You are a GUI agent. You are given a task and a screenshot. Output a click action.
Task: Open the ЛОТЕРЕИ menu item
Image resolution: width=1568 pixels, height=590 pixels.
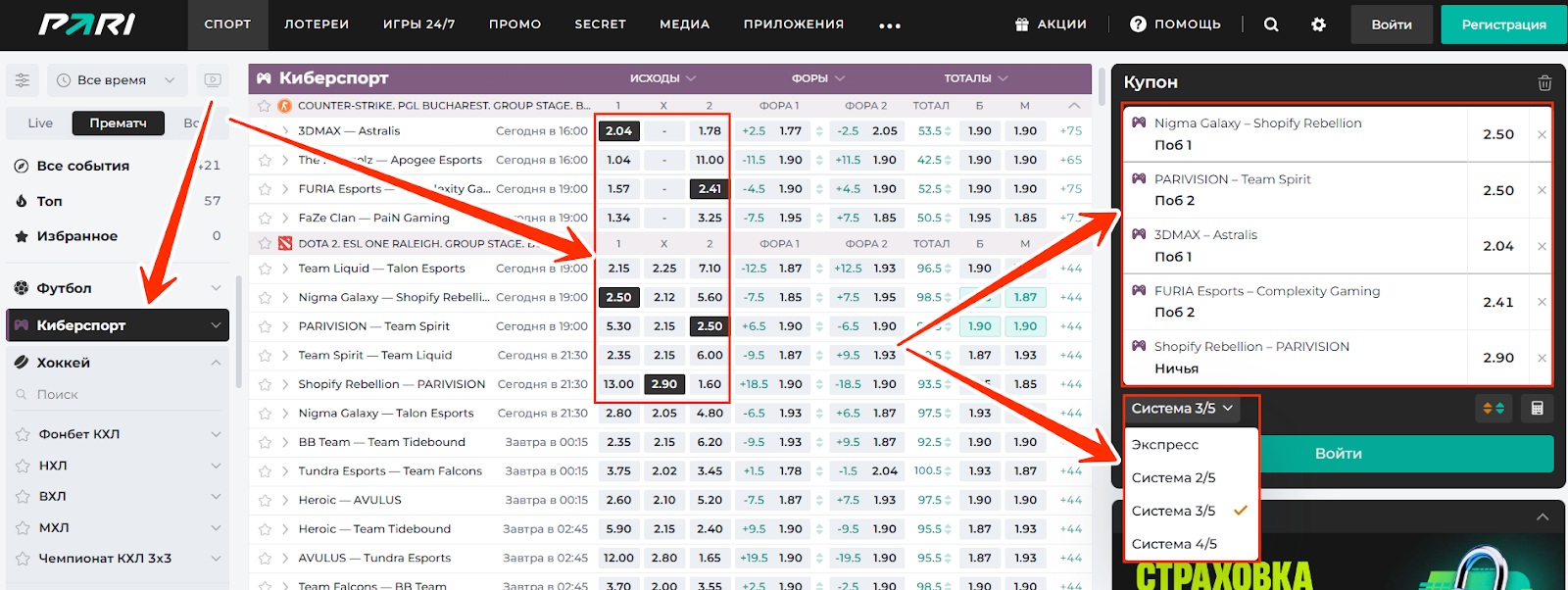coord(317,25)
